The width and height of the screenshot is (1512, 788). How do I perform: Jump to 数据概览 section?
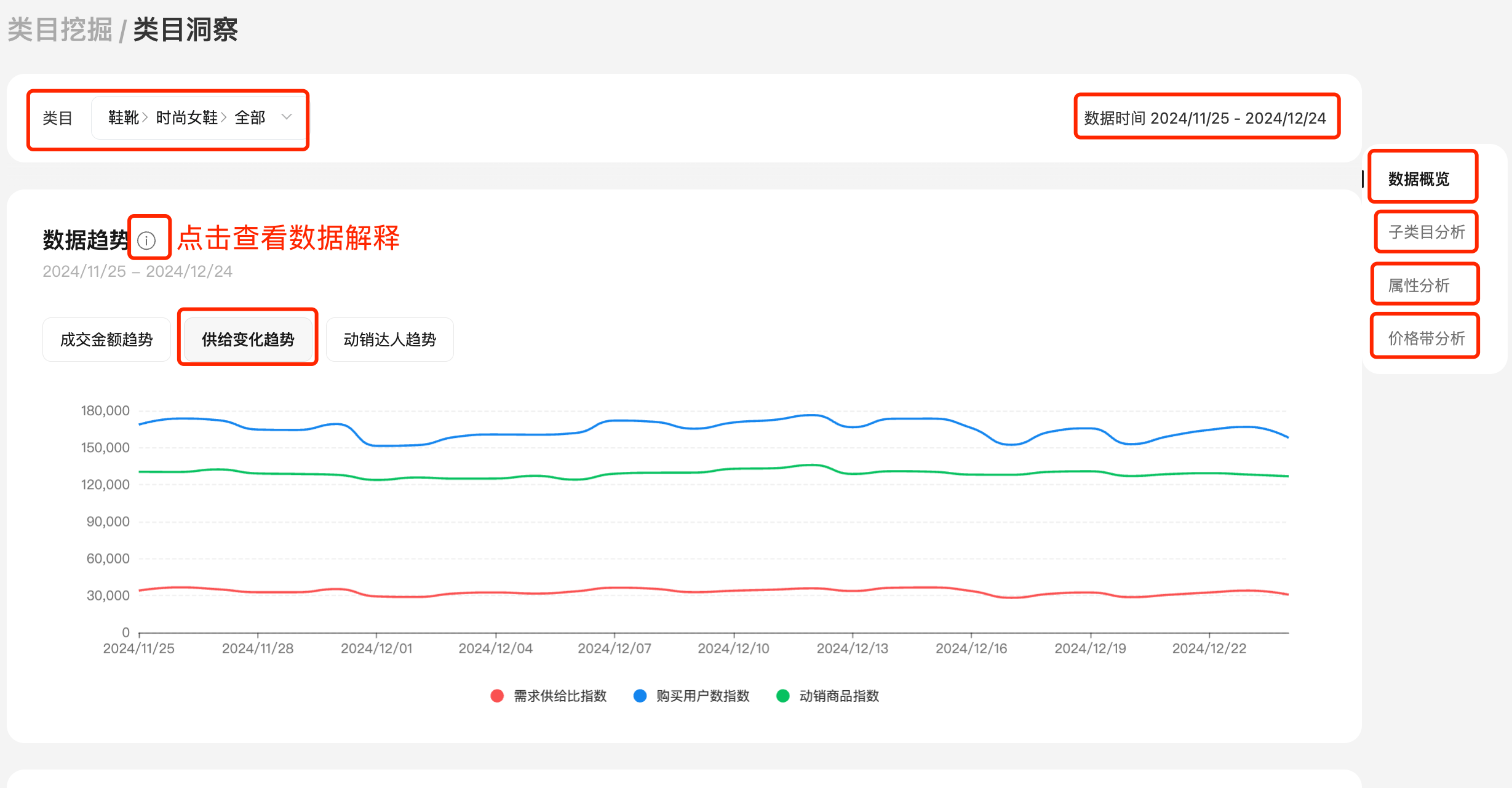click(1418, 179)
